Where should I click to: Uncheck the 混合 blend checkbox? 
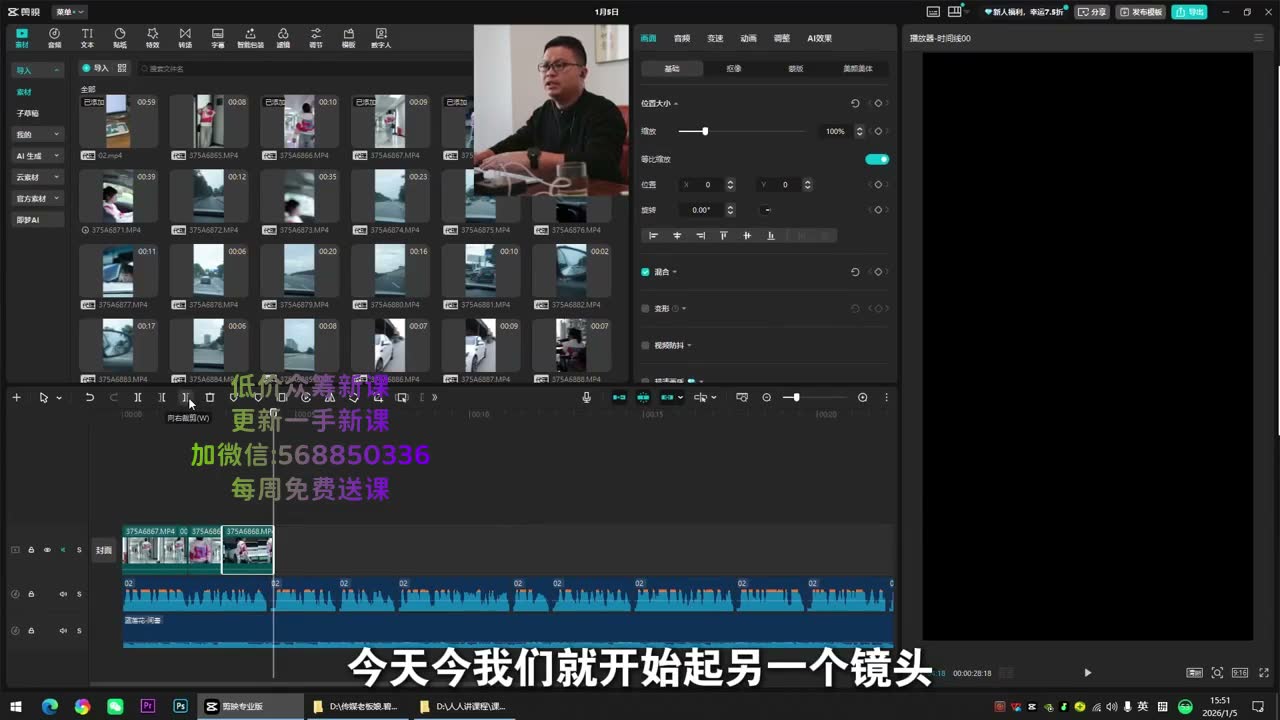pyautogui.click(x=645, y=272)
